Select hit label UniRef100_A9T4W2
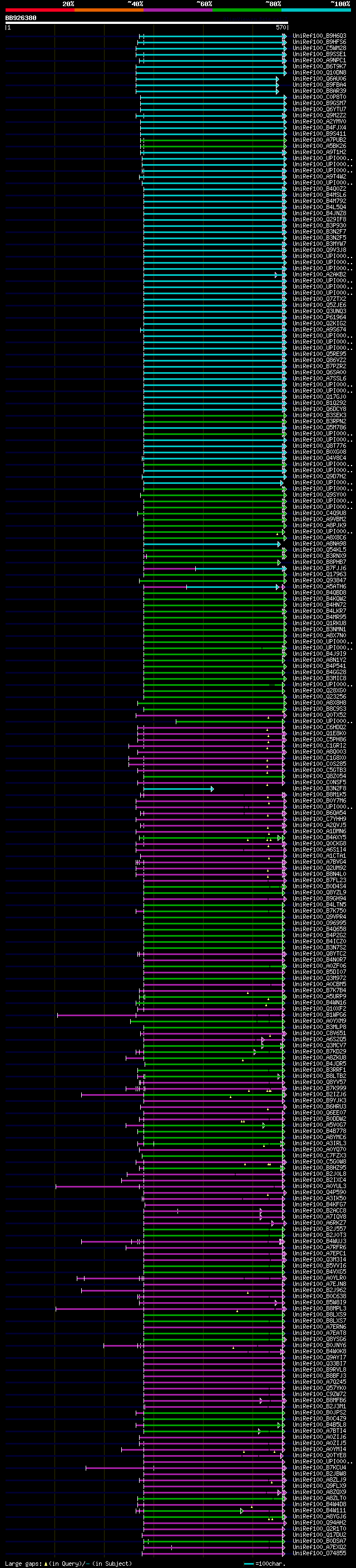Screen dimensions: 356x1568 [x=319, y=176]
